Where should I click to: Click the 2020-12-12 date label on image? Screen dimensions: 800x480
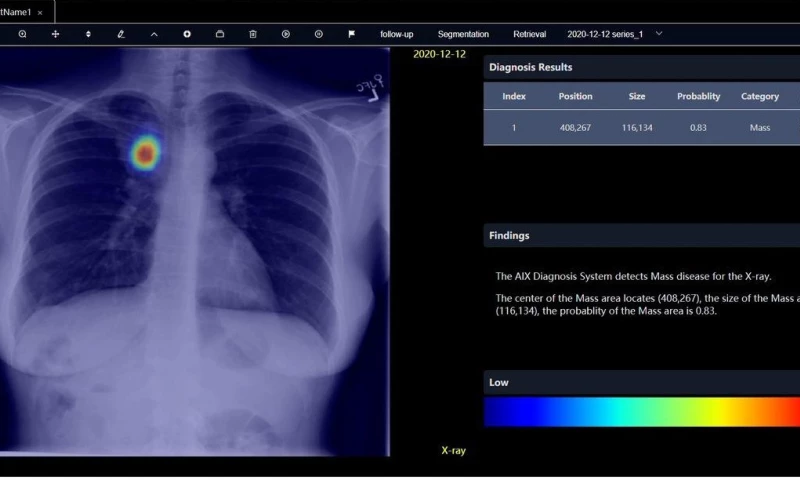tap(439, 54)
